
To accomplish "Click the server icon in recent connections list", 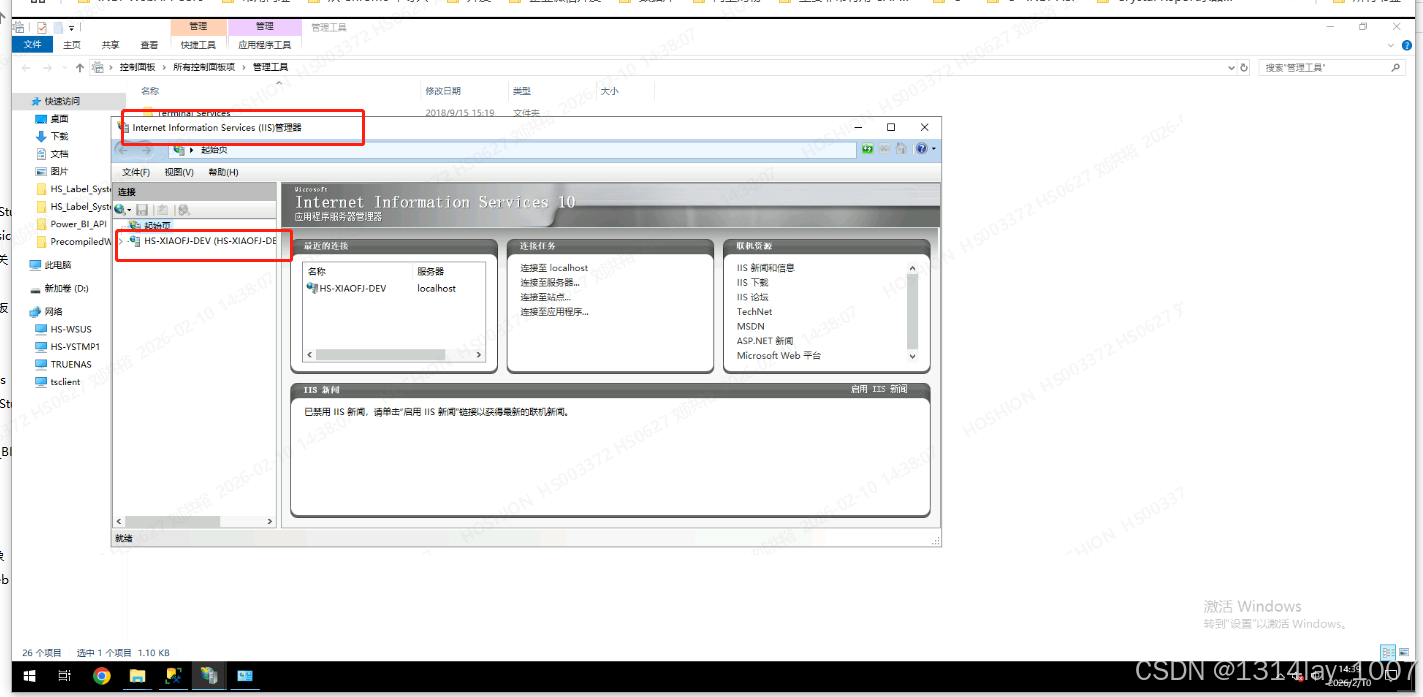I will click(313, 288).
